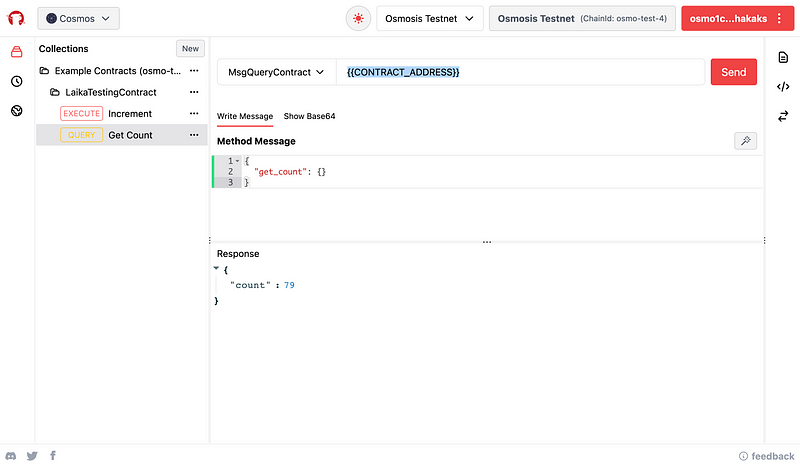Open the Collections sidebar icon
This screenshot has width=800, height=467.
click(x=17, y=52)
